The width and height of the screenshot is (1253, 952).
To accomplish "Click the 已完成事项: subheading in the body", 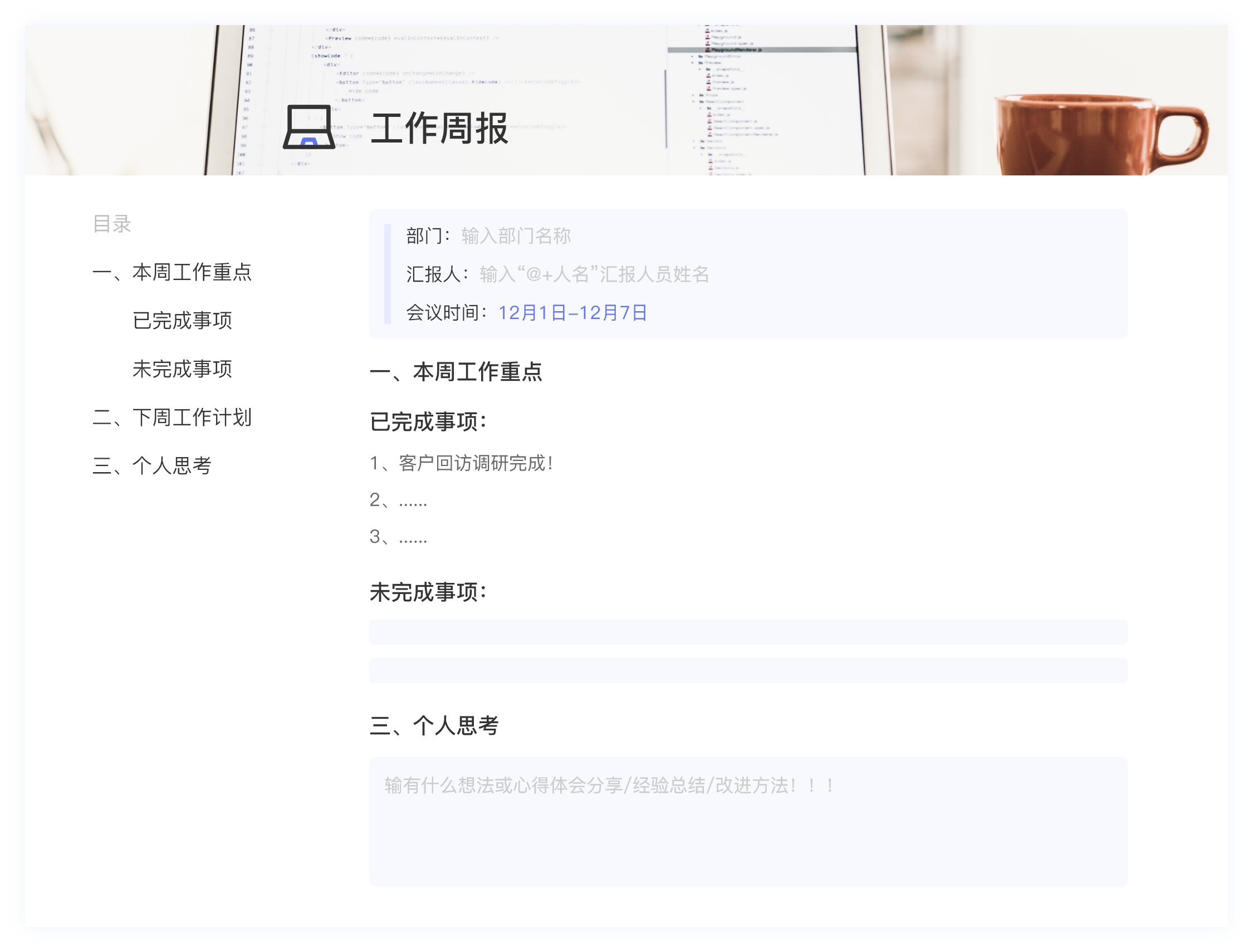I will click(x=428, y=422).
